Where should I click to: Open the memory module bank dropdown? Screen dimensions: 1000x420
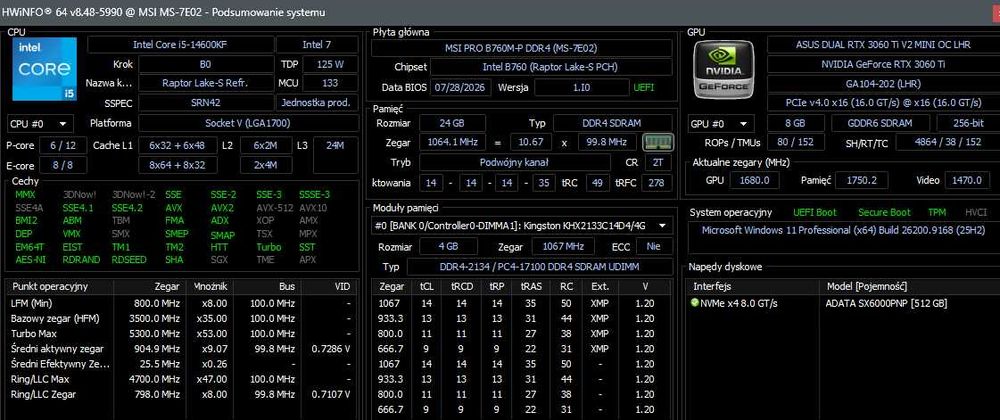click(522, 226)
